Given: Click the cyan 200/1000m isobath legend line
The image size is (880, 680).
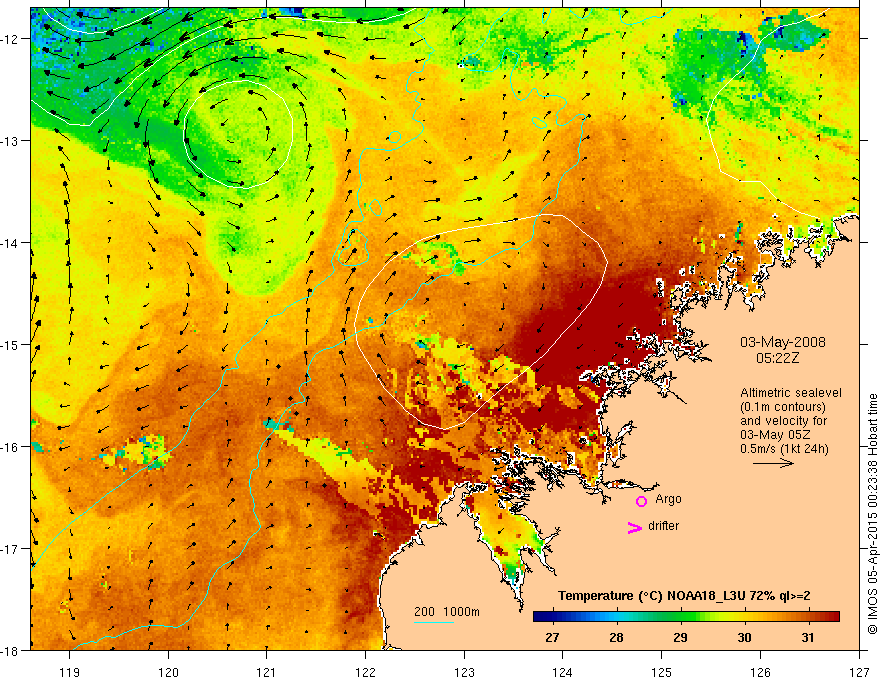Looking at the screenshot, I should pyautogui.click(x=434, y=622).
